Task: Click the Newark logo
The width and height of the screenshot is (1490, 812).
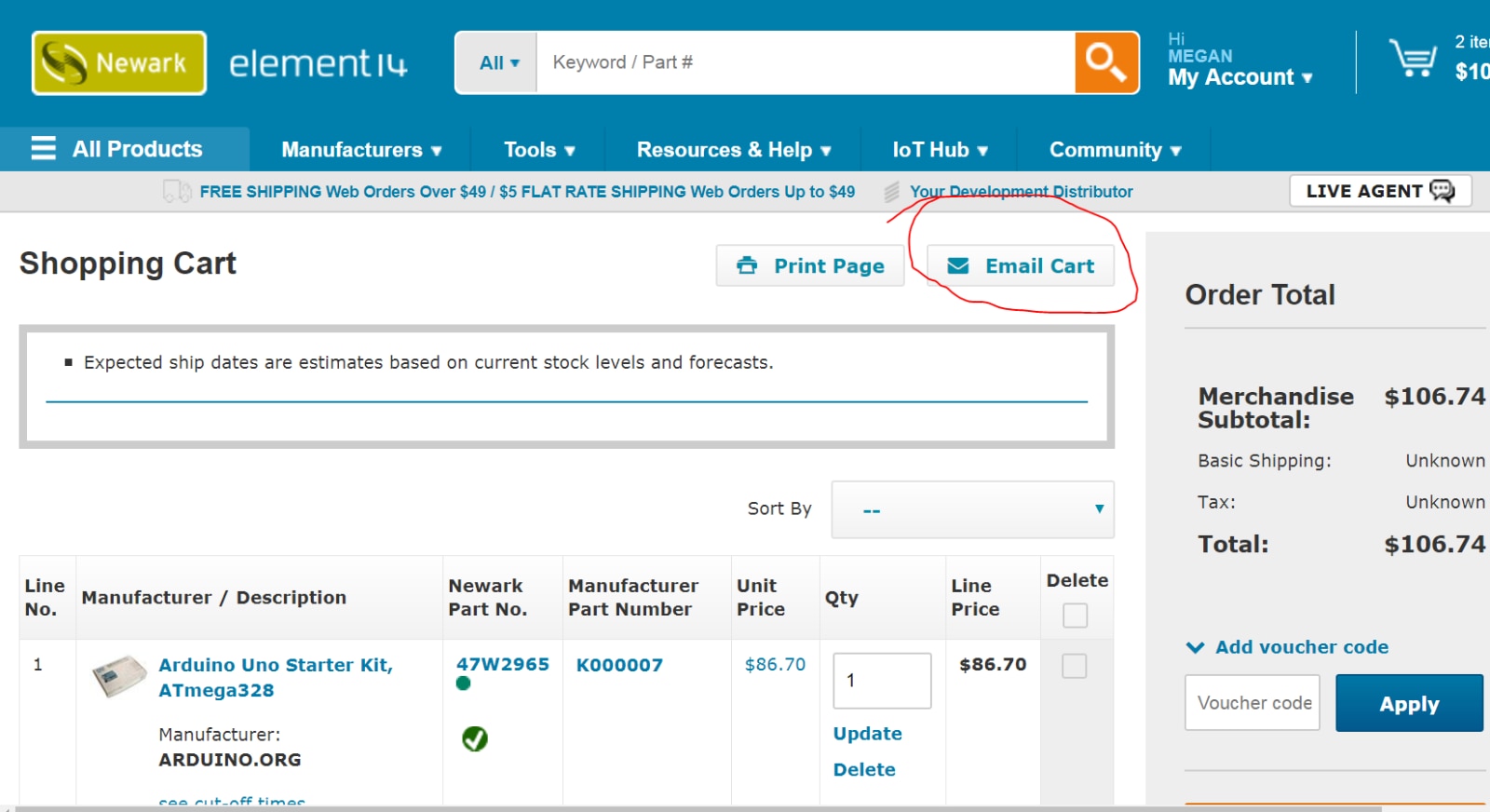Action: pyautogui.click(x=119, y=63)
